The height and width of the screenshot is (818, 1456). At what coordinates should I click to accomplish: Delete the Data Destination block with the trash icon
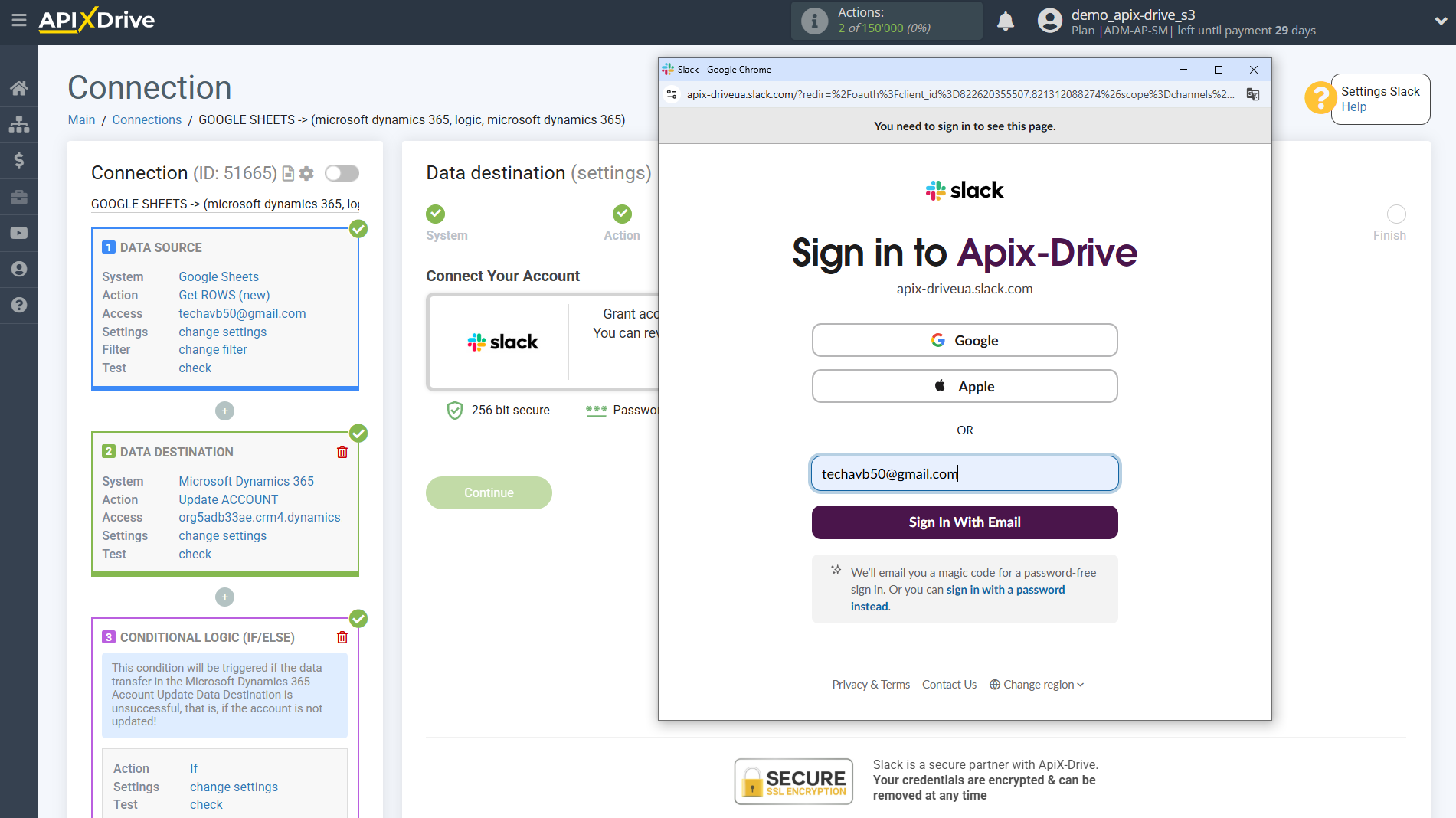[342, 452]
